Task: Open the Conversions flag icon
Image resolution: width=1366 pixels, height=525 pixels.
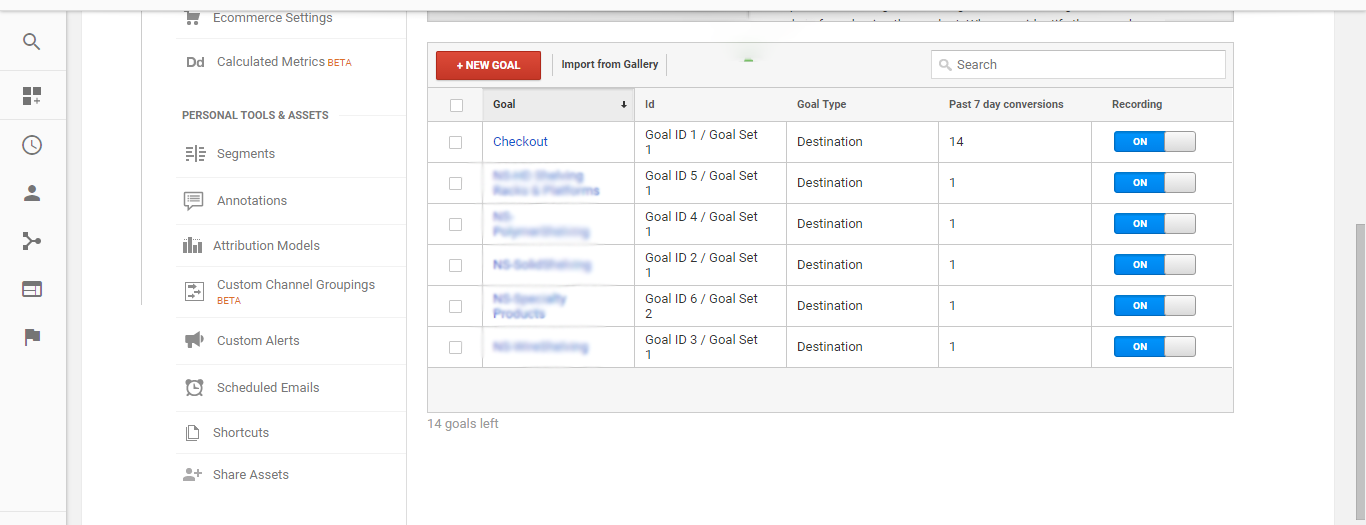Action: point(32,337)
